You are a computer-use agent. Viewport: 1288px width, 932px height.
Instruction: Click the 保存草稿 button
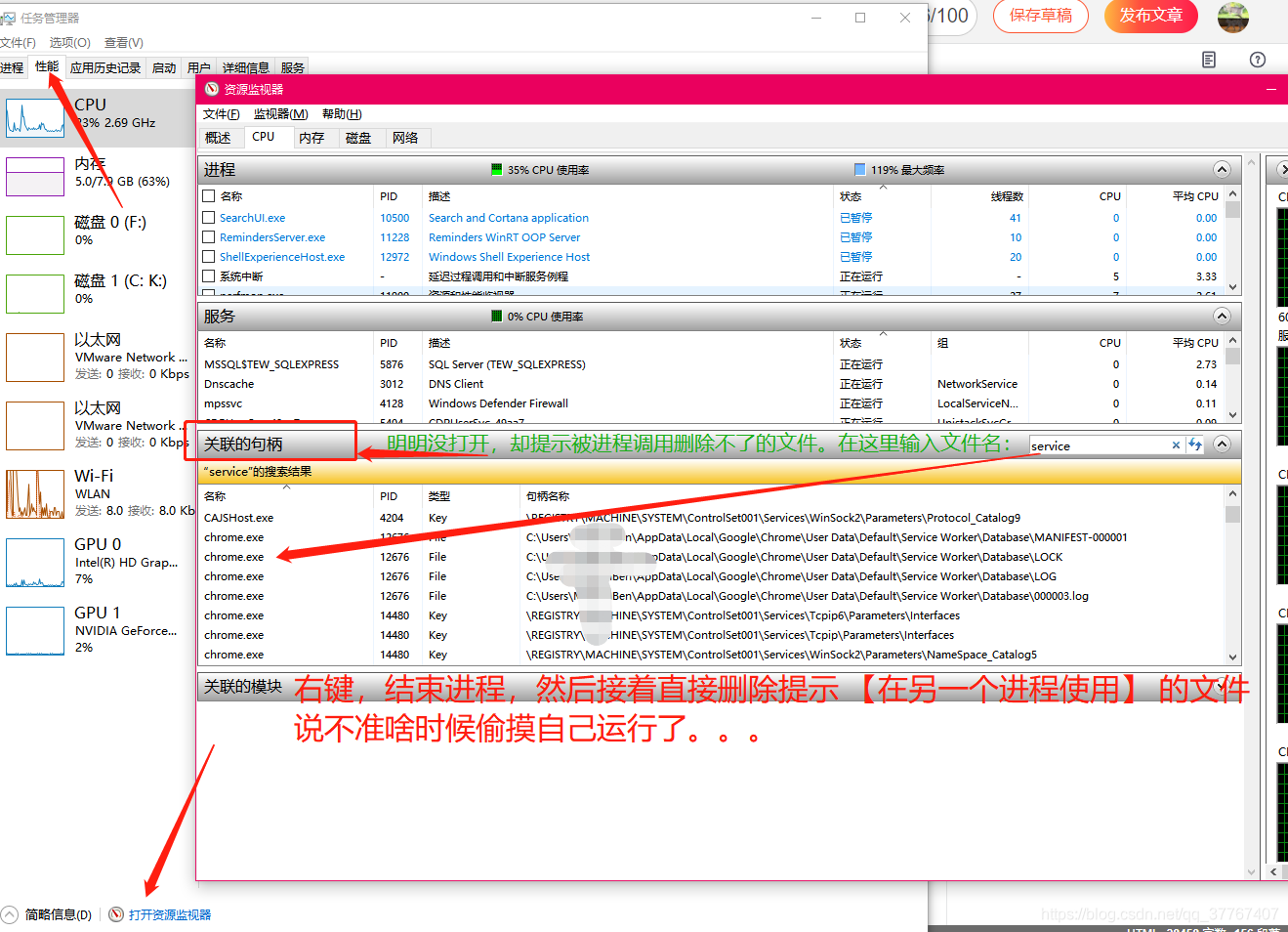tap(1041, 15)
